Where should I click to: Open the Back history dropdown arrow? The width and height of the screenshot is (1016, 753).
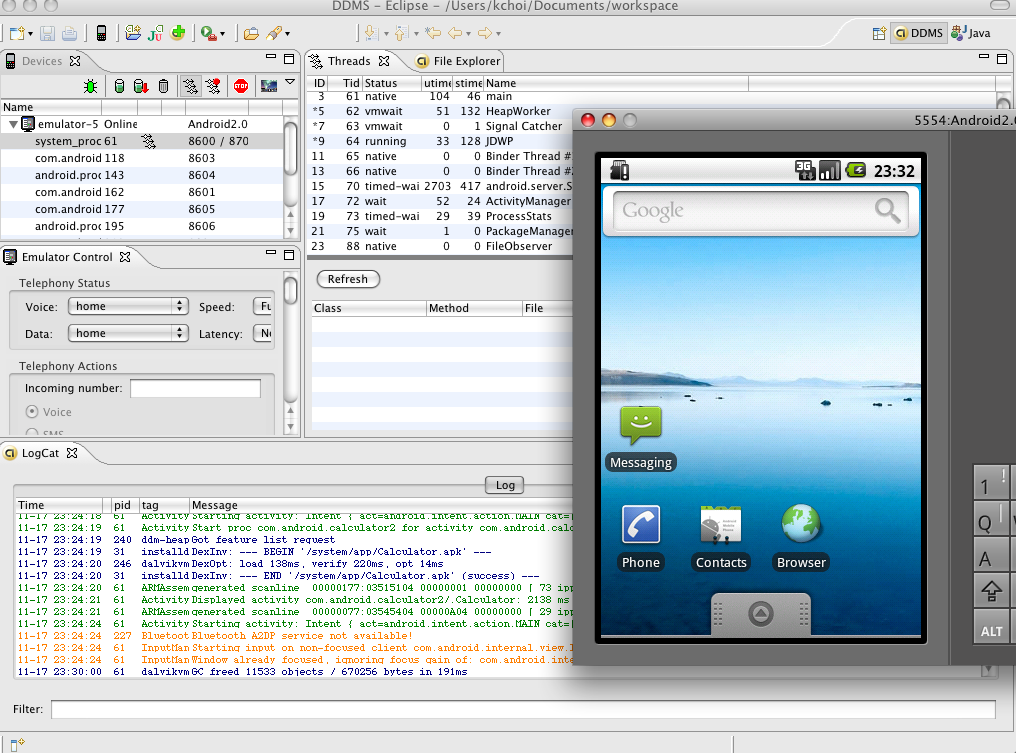tap(468, 34)
